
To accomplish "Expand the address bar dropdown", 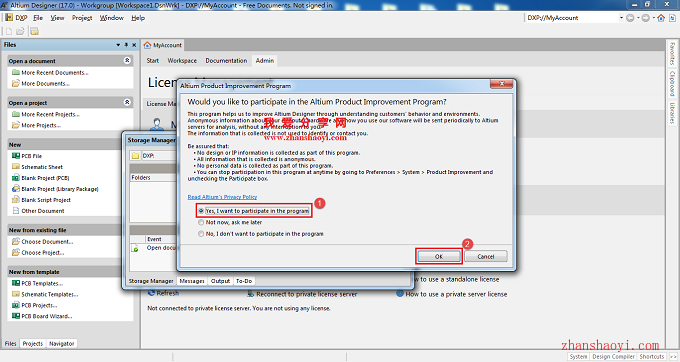I will (x=621, y=18).
